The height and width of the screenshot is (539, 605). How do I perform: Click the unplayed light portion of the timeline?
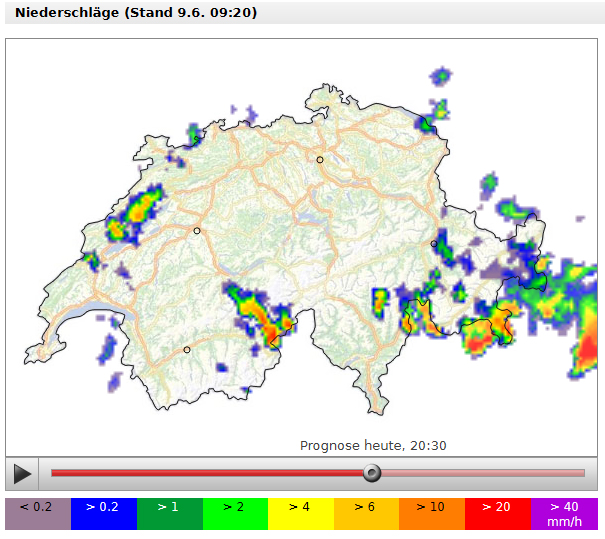480,473
